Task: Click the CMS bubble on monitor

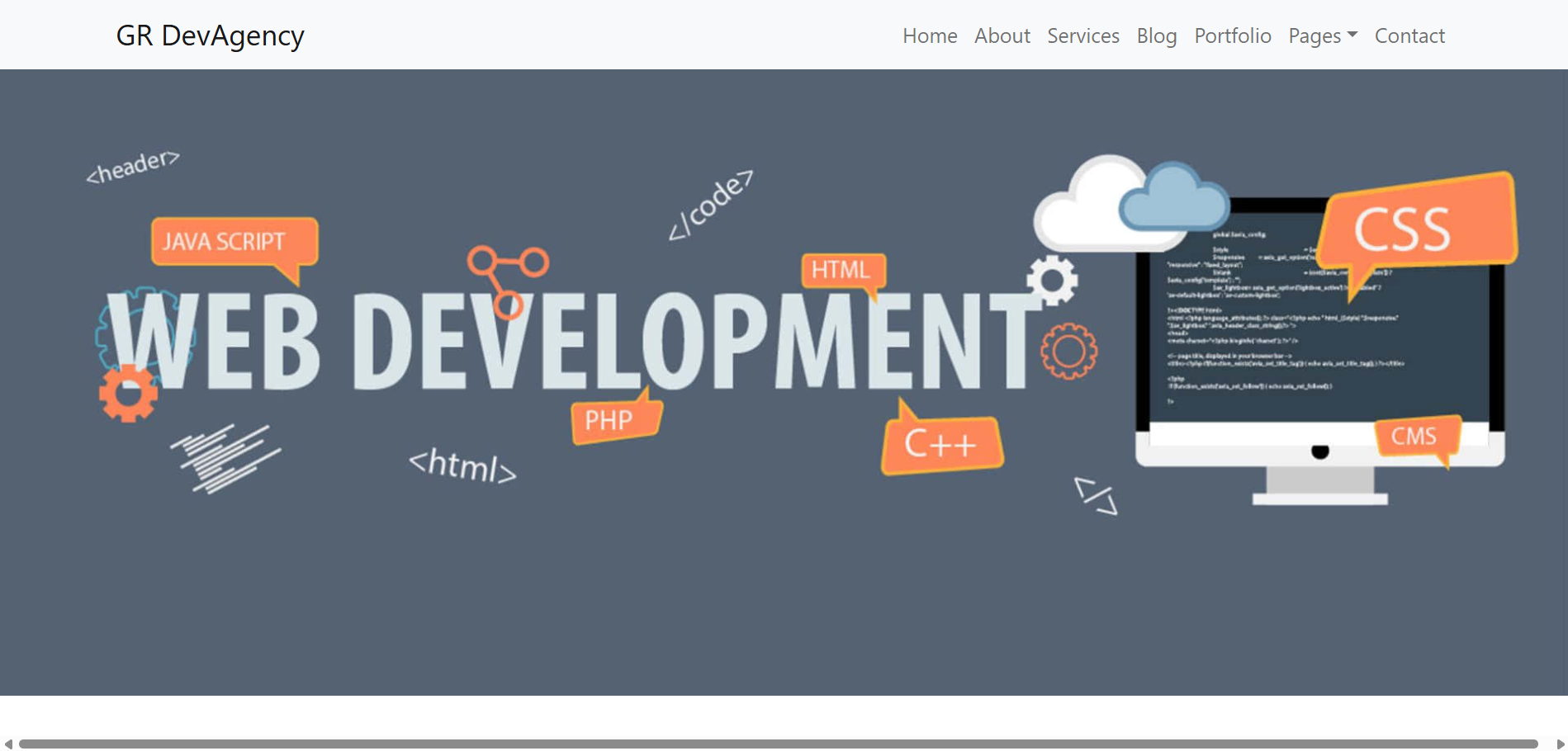Action: 1415,437
